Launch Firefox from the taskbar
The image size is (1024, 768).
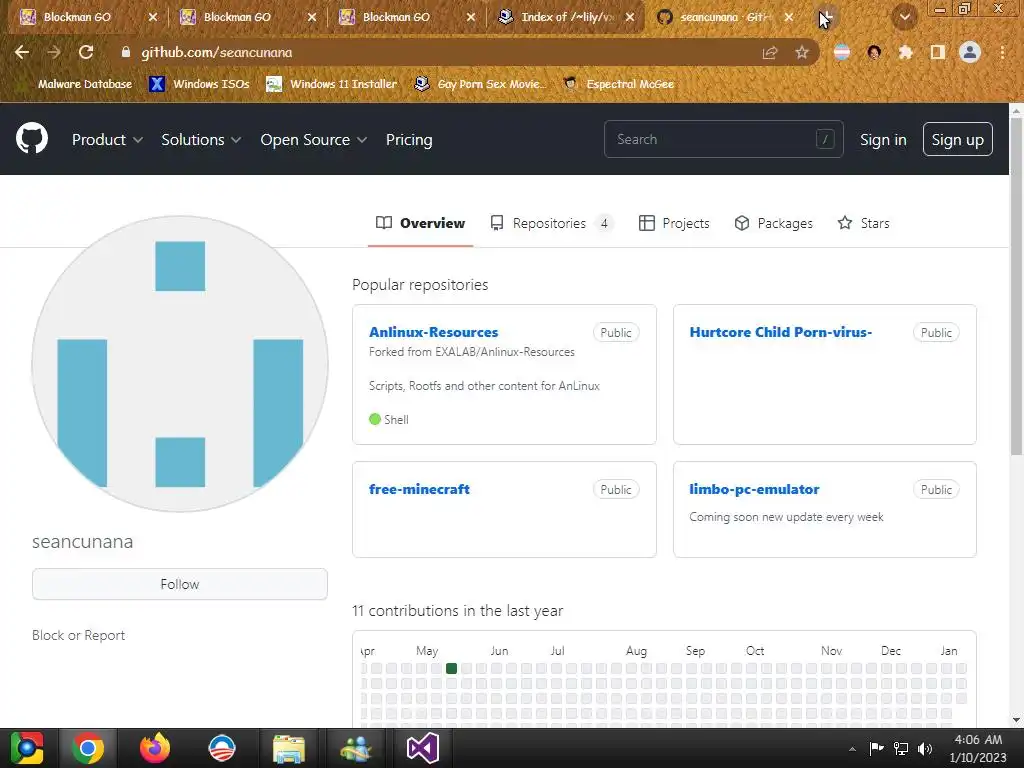click(155, 748)
